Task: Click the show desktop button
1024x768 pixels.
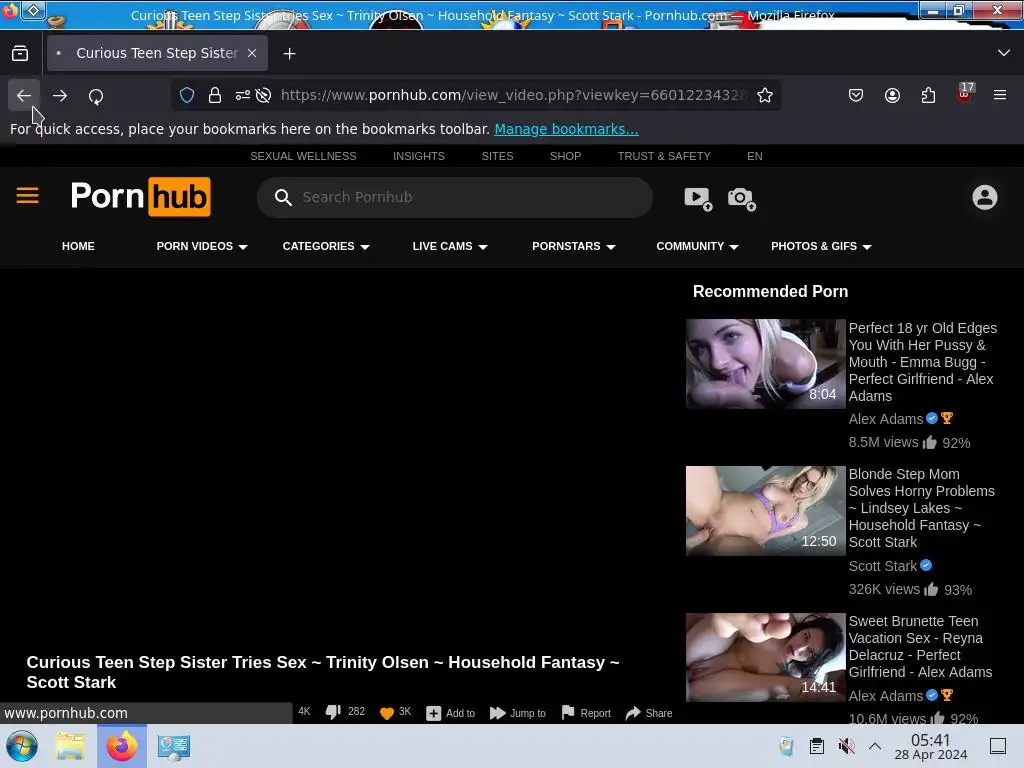Action: coord(998,746)
